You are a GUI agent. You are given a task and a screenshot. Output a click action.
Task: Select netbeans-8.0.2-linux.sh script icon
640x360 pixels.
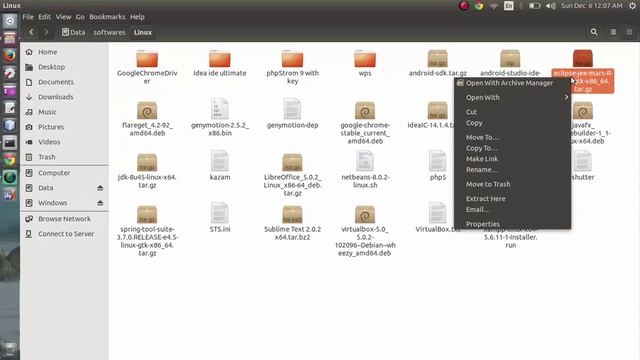[x=365, y=161]
